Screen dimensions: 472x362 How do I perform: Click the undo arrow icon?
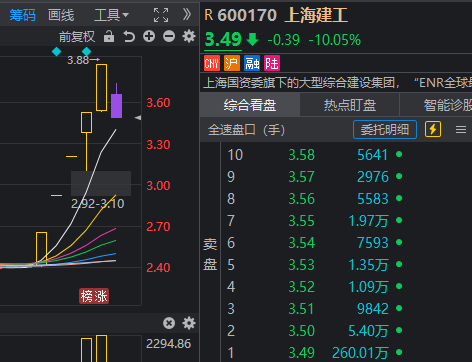129,36
